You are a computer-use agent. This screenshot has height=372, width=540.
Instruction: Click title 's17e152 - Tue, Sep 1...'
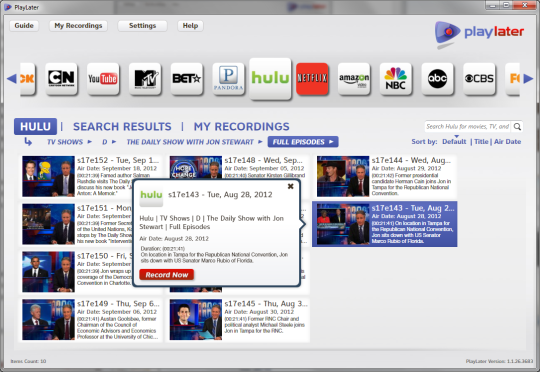(x=118, y=160)
